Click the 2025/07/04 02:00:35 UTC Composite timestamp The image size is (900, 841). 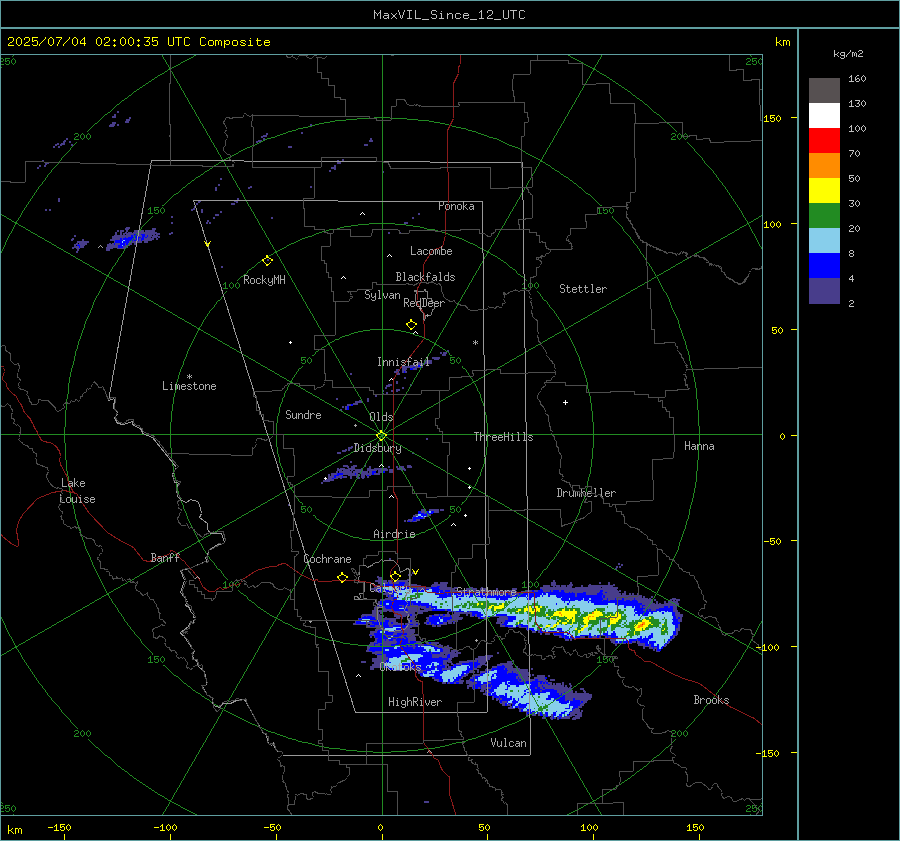tap(138, 42)
